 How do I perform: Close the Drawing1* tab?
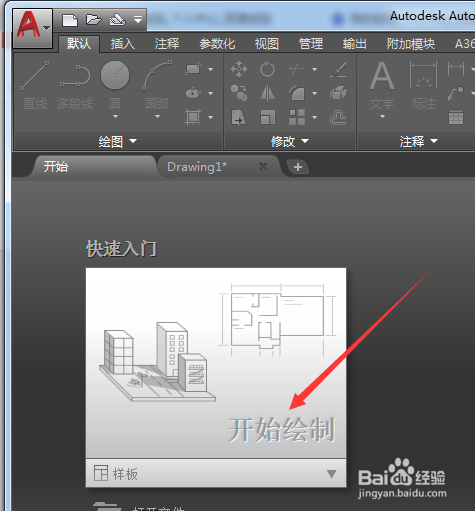click(263, 166)
